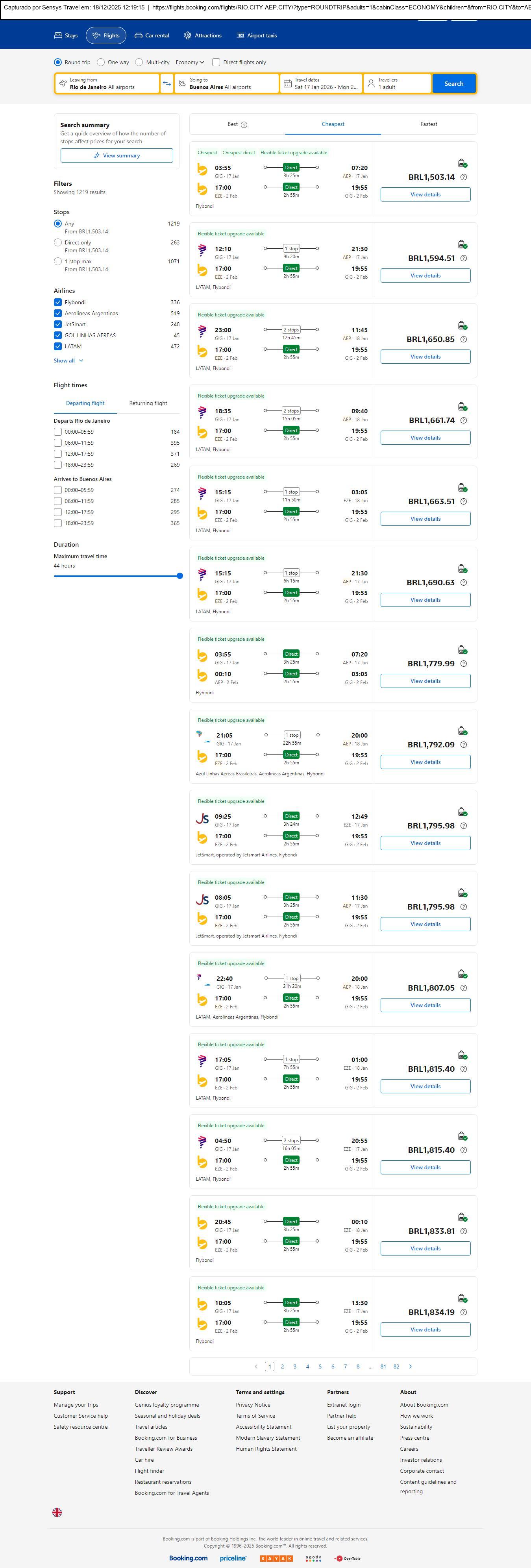Select the One way radio button
Screen dimensions: 531x1568
[x=101, y=62]
